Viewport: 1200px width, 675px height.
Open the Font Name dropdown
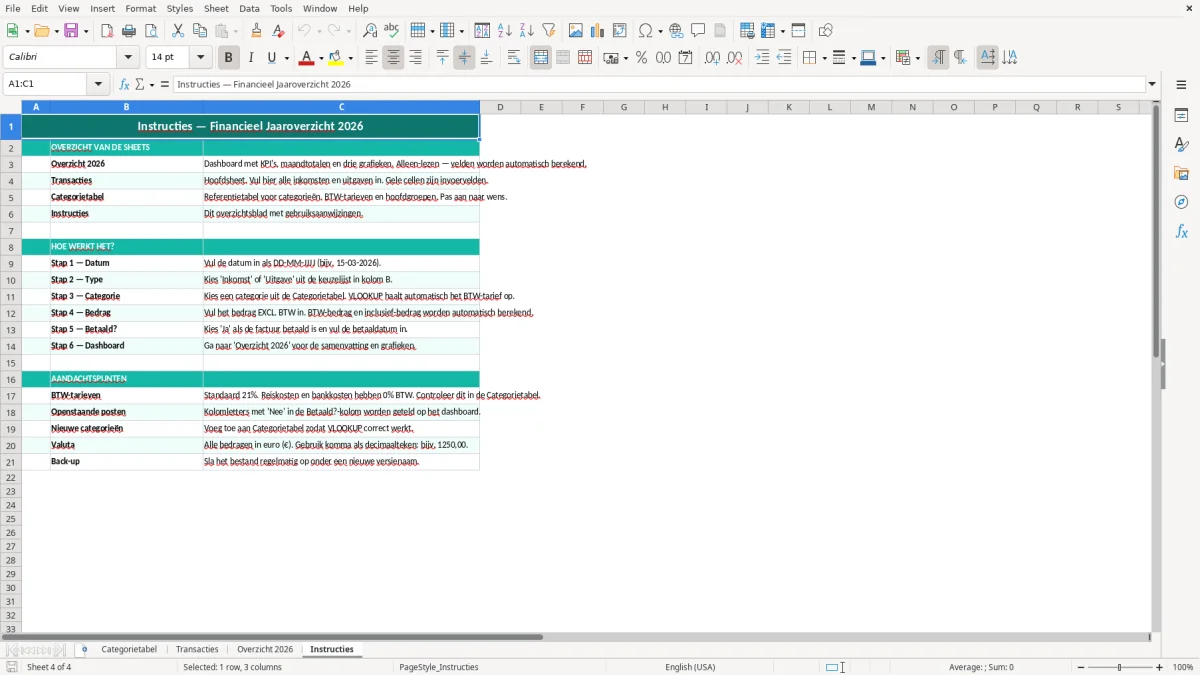[x=128, y=58]
